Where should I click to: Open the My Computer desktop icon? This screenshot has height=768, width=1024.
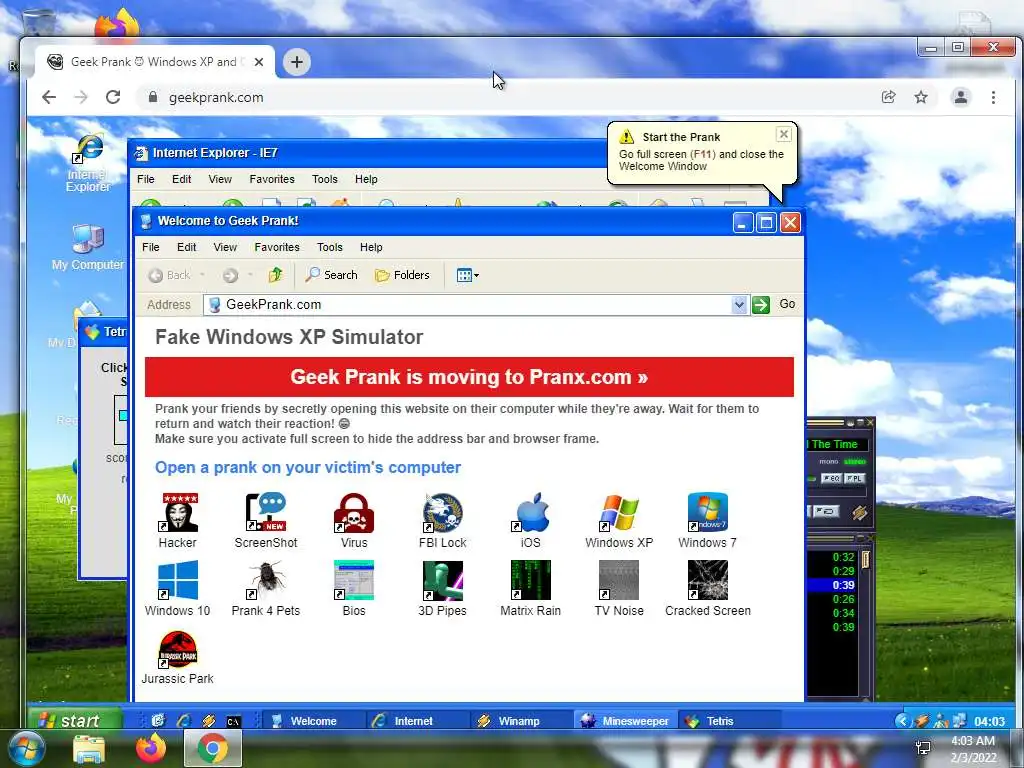88,247
